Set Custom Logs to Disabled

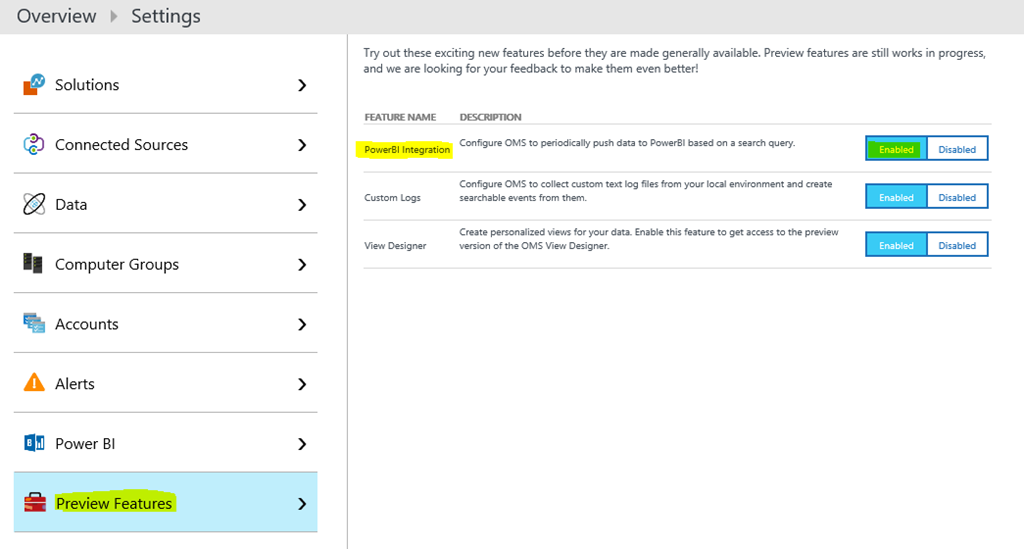(x=957, y=197)
